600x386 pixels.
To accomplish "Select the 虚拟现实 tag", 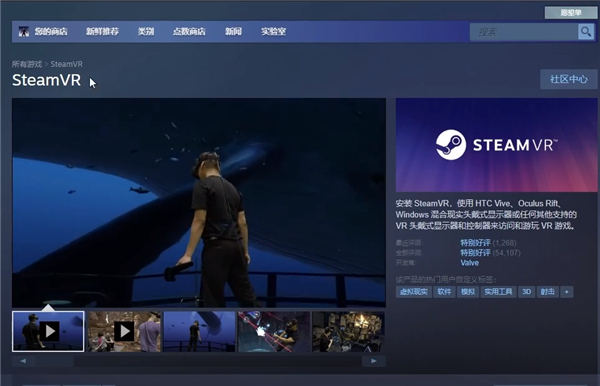I will coord(414,292).
